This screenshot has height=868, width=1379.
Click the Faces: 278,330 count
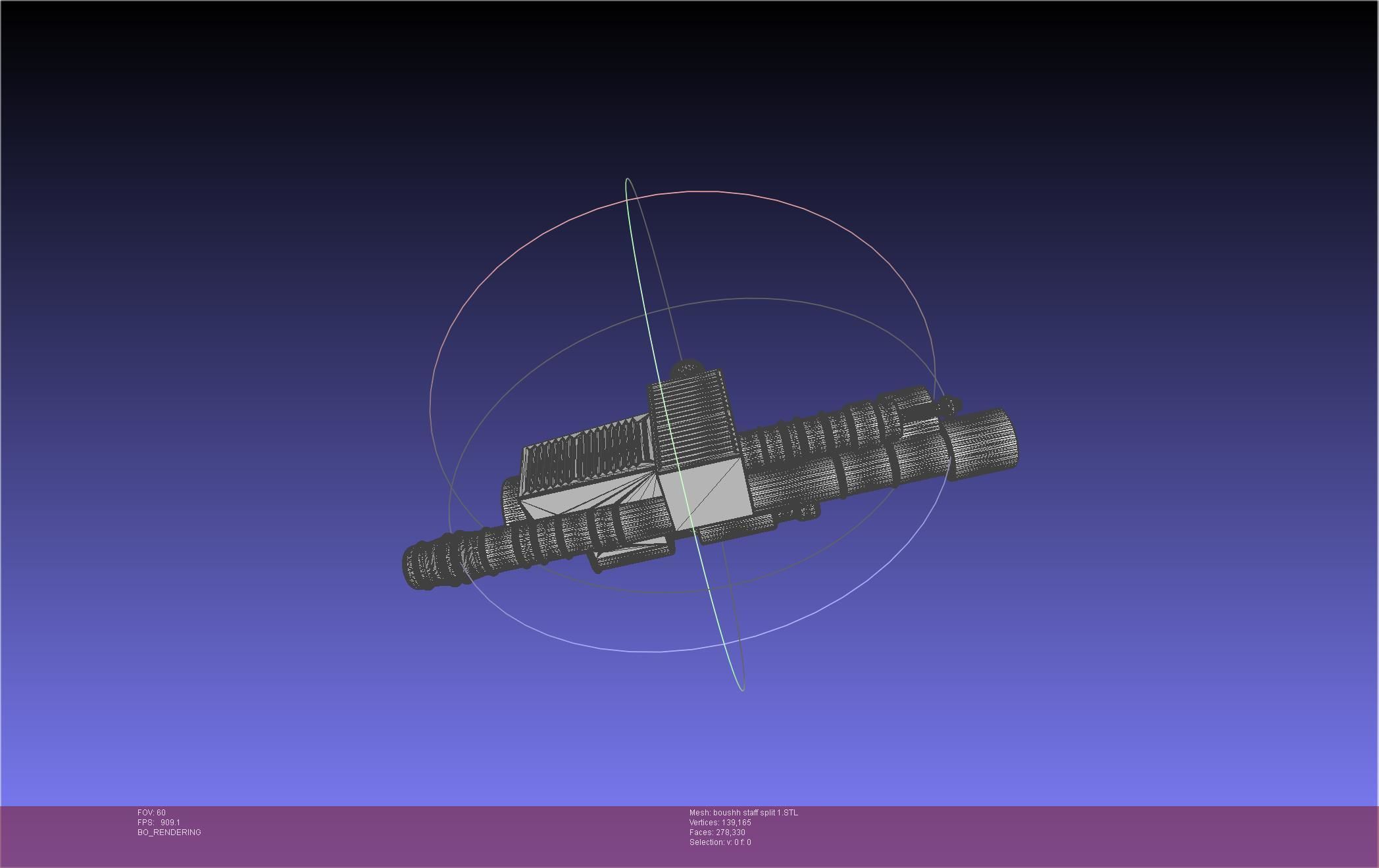tap(717, 832)
